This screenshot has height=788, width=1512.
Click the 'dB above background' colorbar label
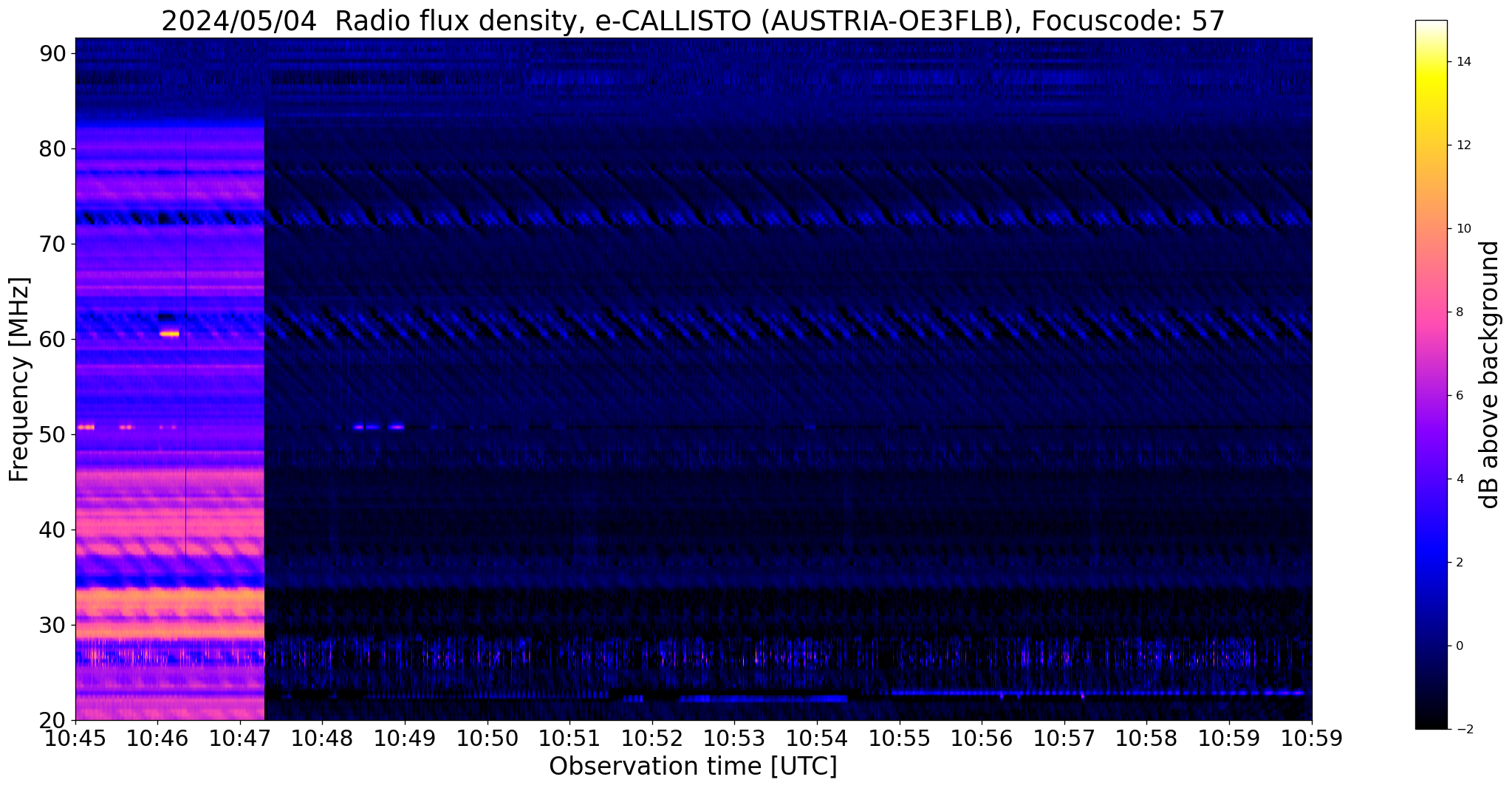[1489, 374]
